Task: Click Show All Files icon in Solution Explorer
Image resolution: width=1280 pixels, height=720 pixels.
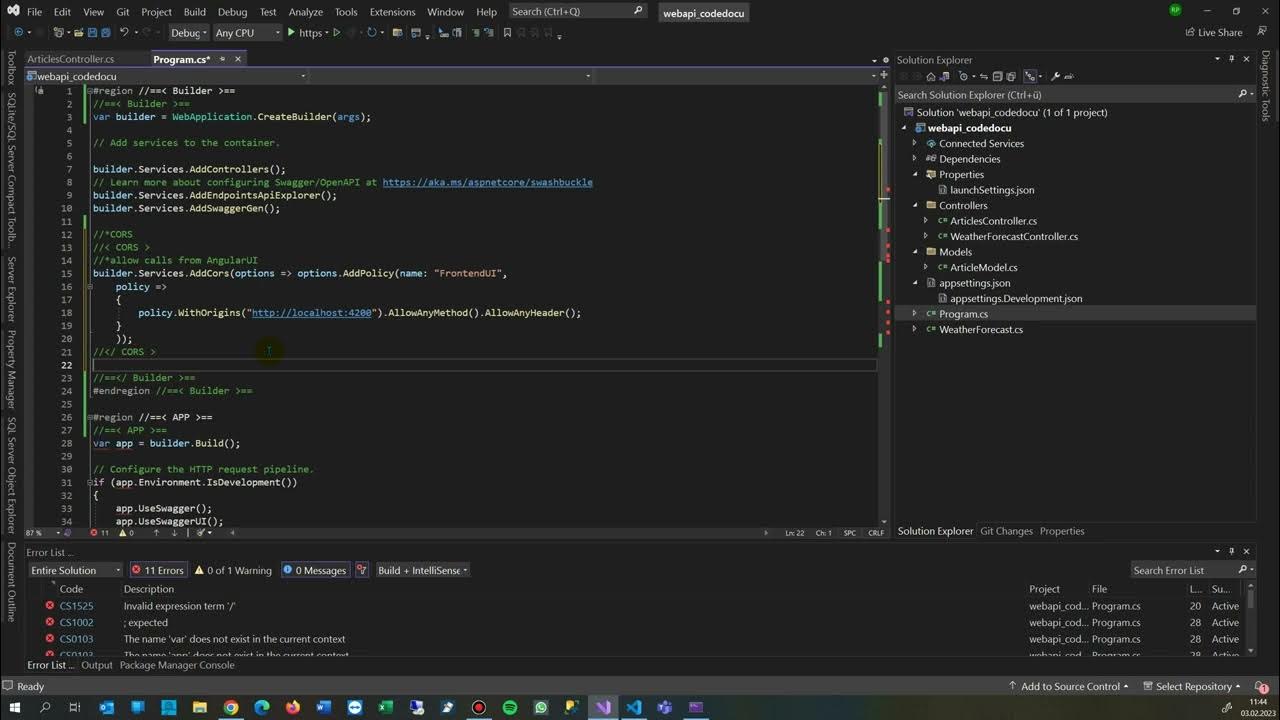Action: coord(1011,76)
